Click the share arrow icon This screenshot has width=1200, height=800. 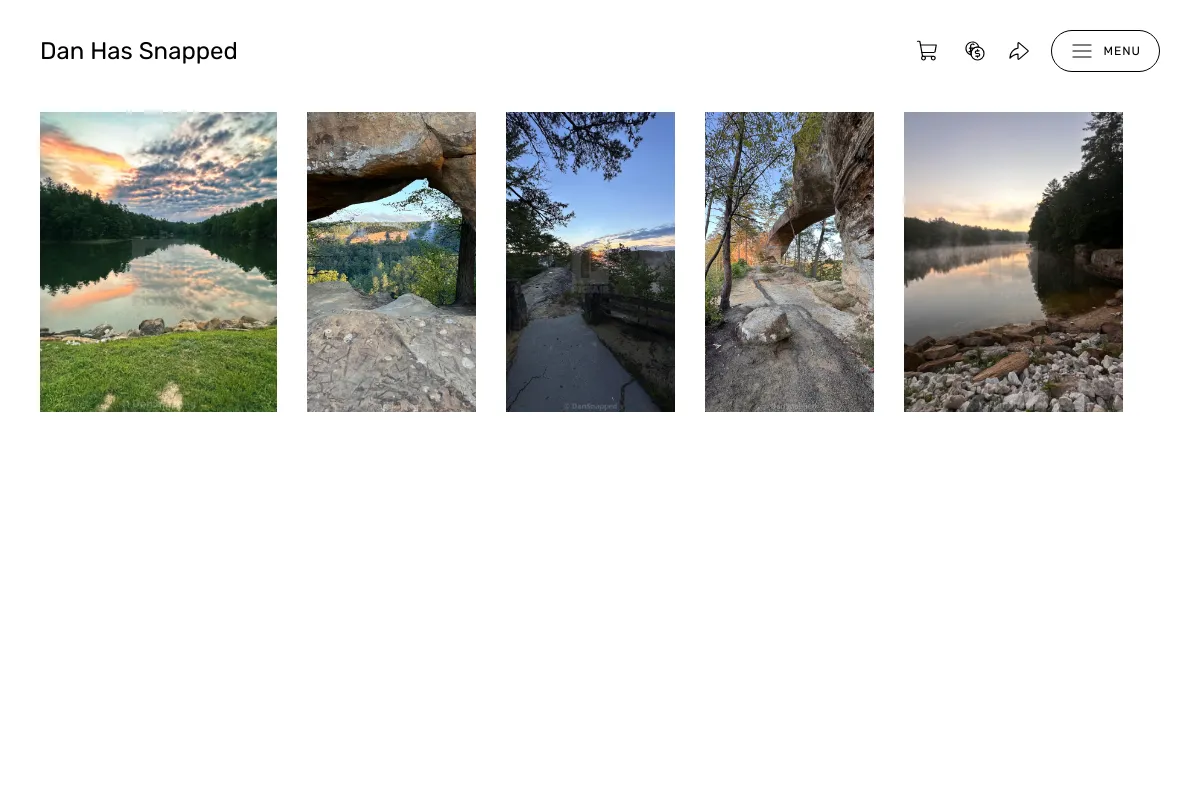[x=1019, y=51]
